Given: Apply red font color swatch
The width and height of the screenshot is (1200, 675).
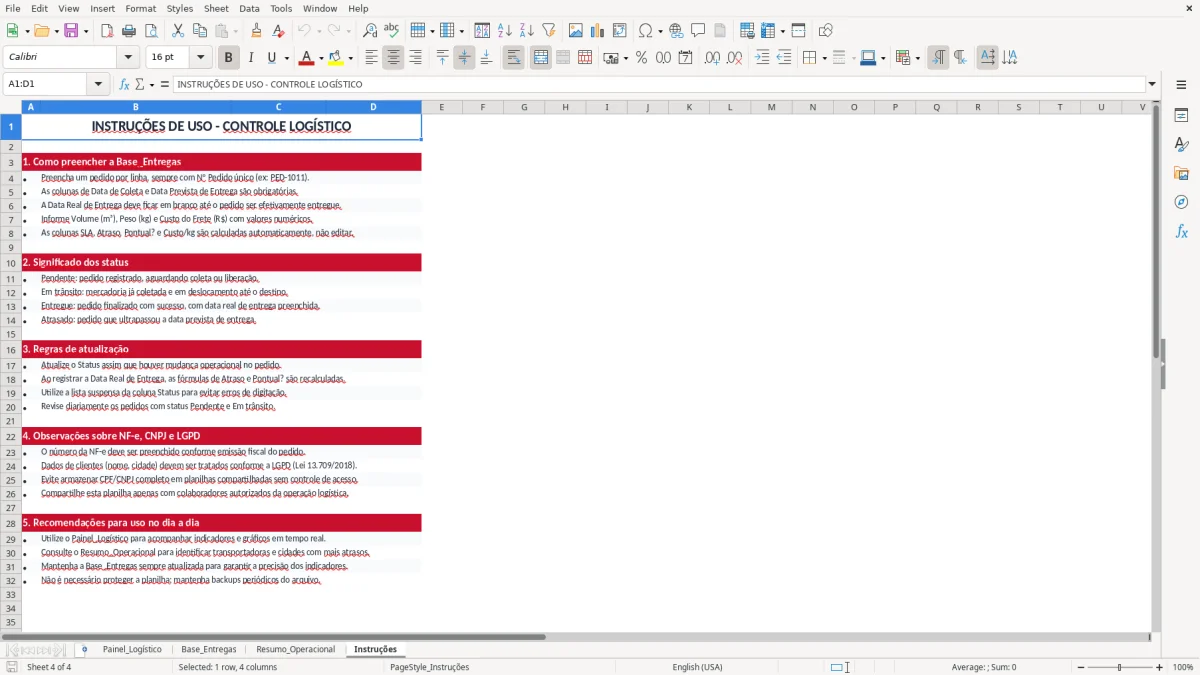Looking at the screenshot, I should 306,58.
